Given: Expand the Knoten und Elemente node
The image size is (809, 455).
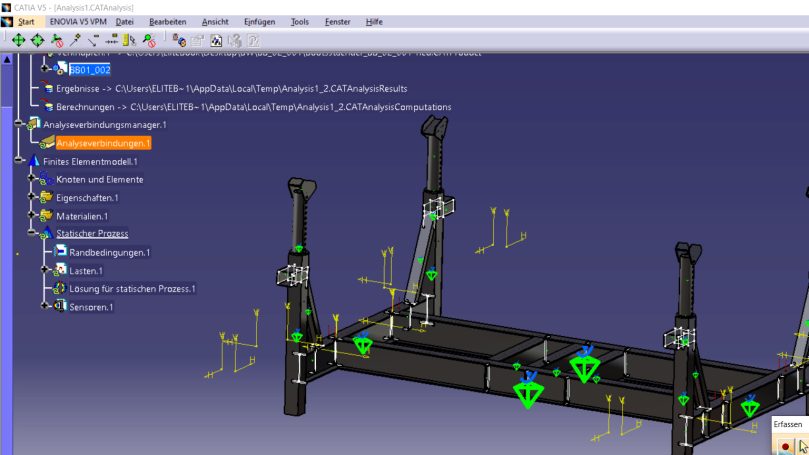Looking at the screenshot, I should 32,179.
